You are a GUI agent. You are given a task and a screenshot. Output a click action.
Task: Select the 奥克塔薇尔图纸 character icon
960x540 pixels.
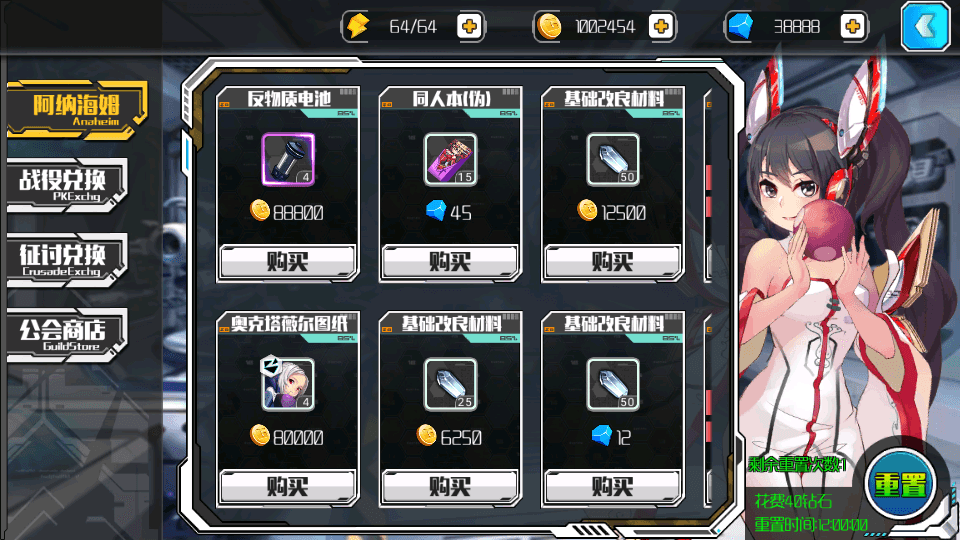(x=288, y=384)
